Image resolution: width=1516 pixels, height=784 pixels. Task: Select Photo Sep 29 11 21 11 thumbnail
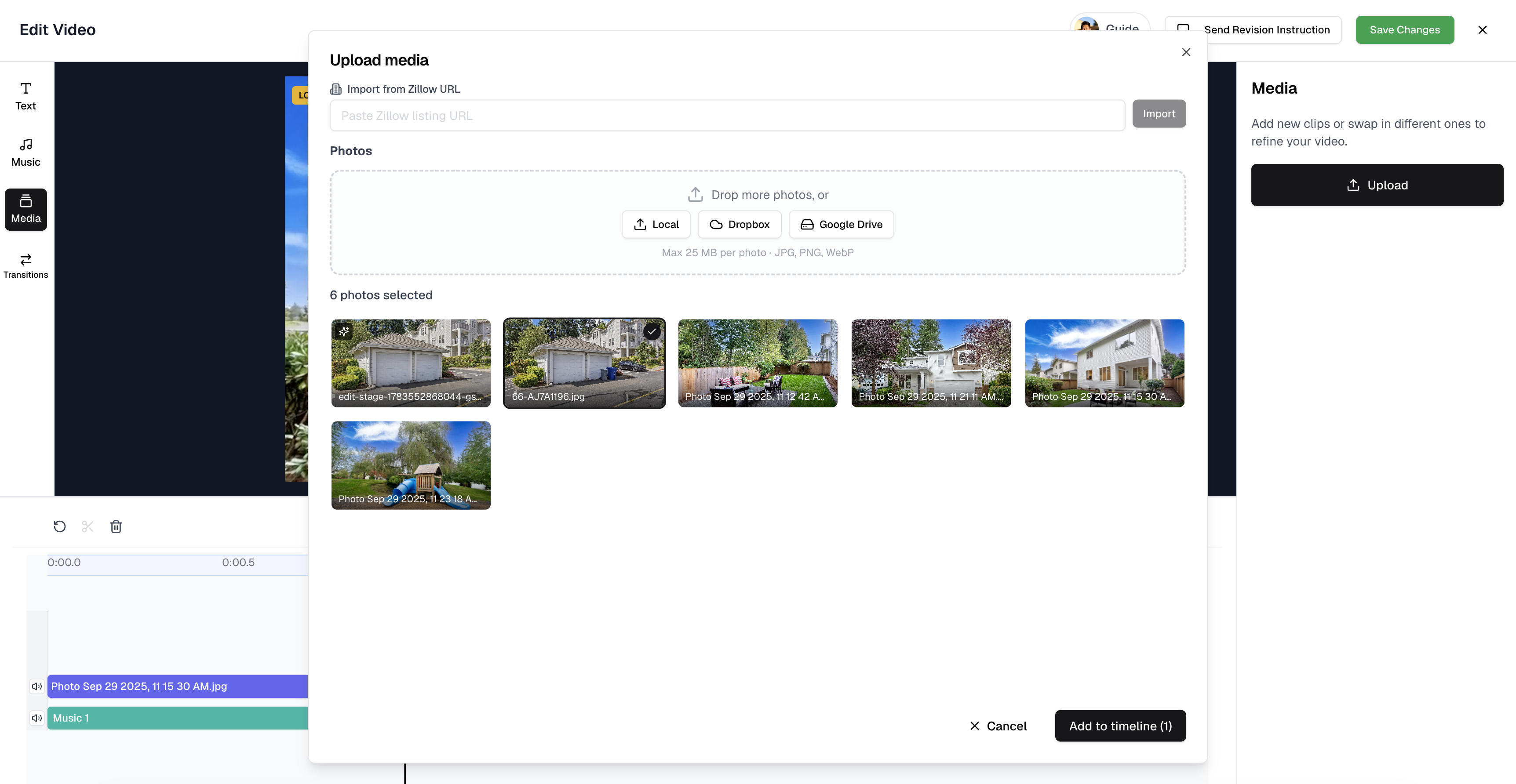pyautogui.click(x=931, y=363)
